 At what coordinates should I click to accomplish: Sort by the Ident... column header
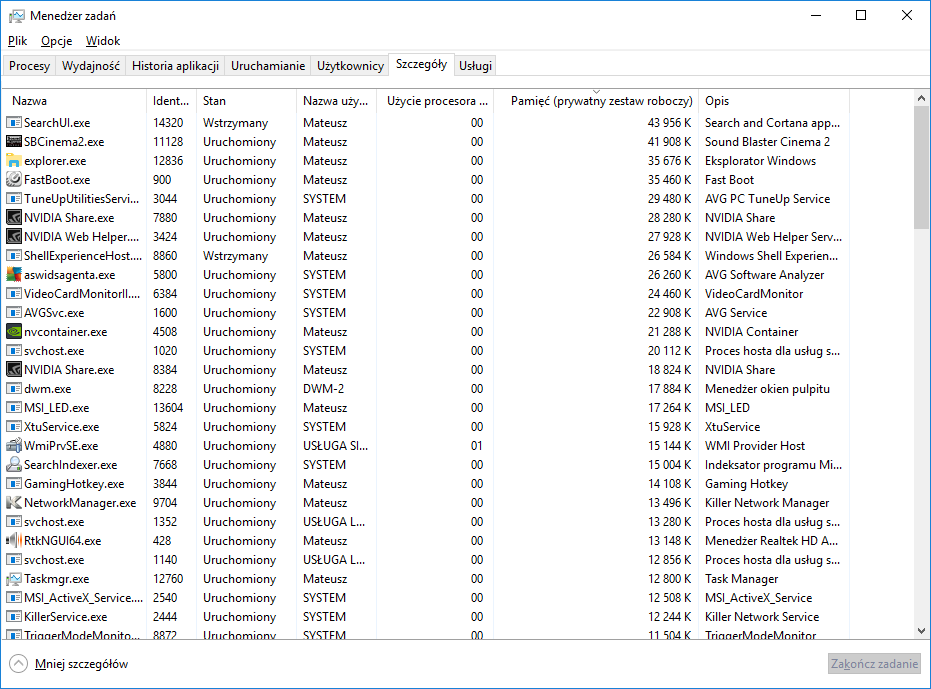pyautogui.click(x=171, y=101)
